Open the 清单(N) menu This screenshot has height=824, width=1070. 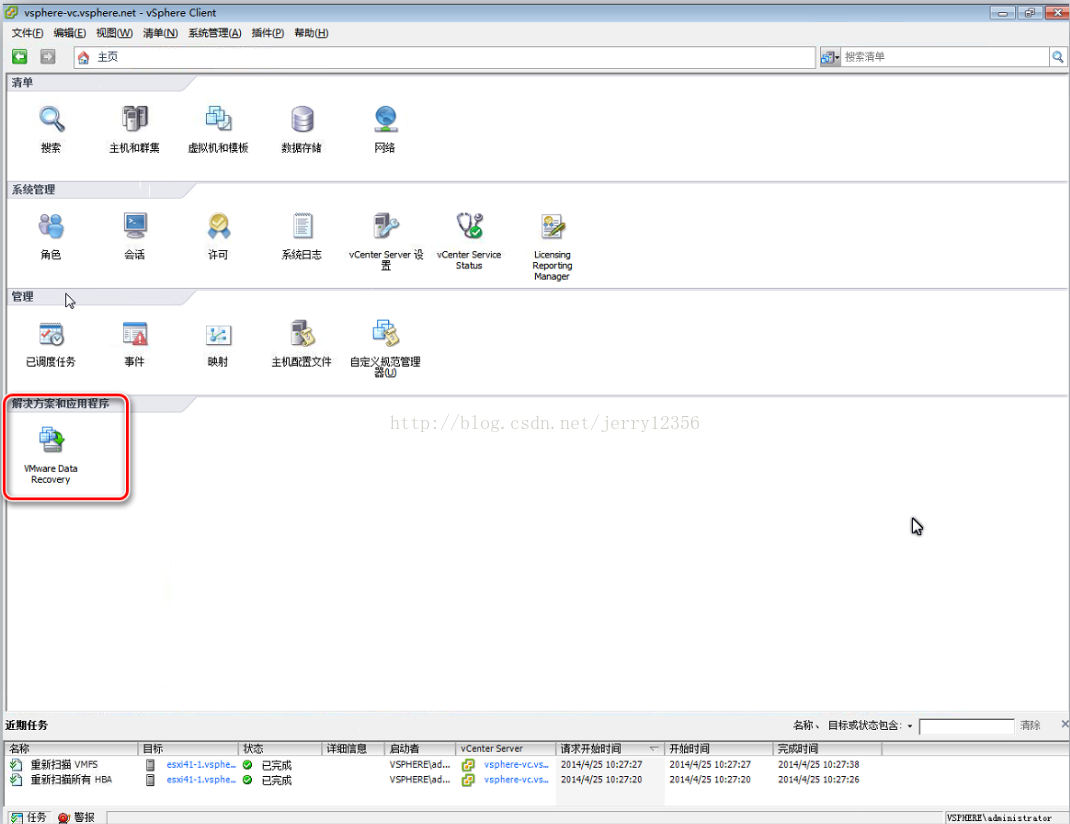click(x=160, y=33)
